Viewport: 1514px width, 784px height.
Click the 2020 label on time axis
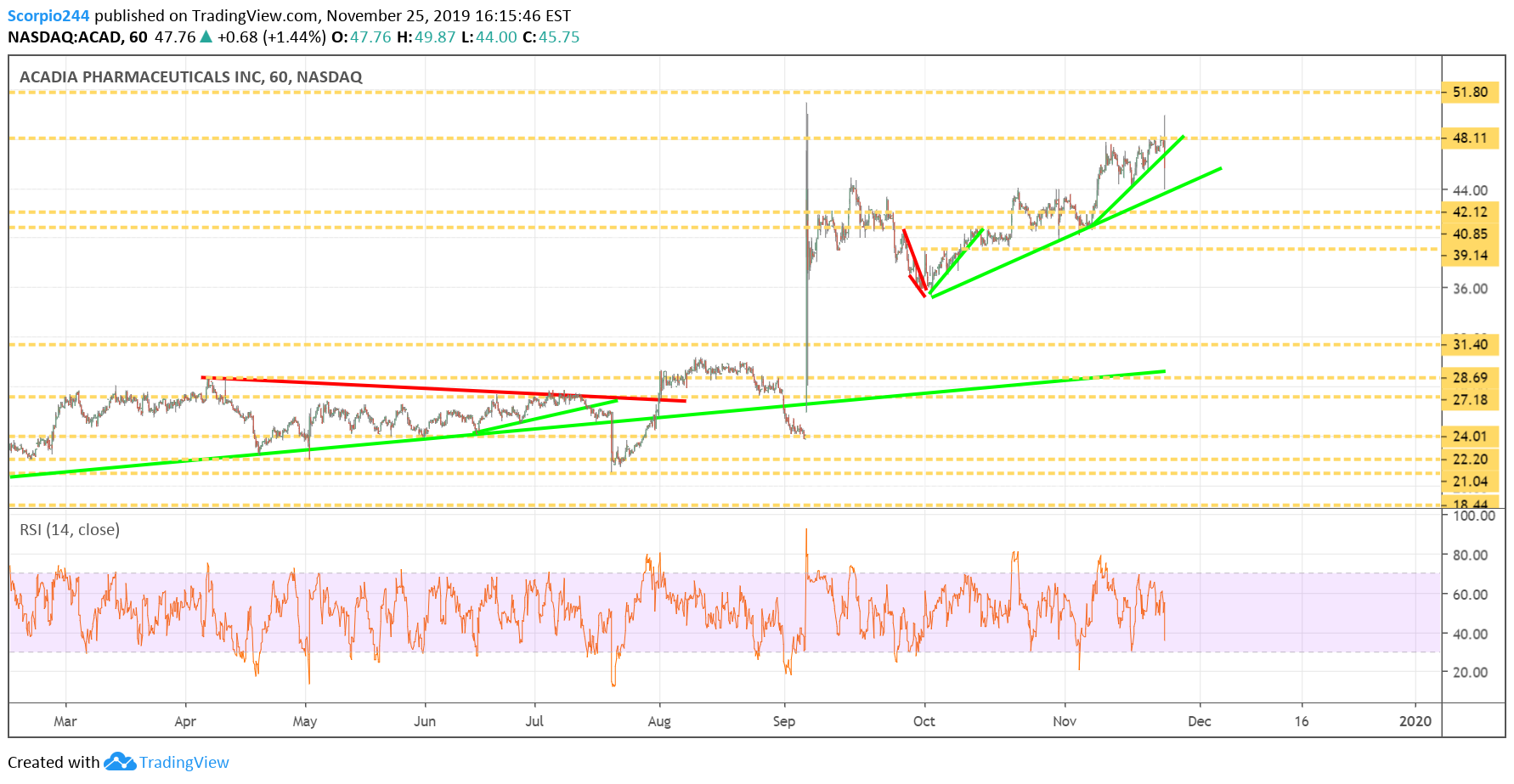pos(1415,721)
